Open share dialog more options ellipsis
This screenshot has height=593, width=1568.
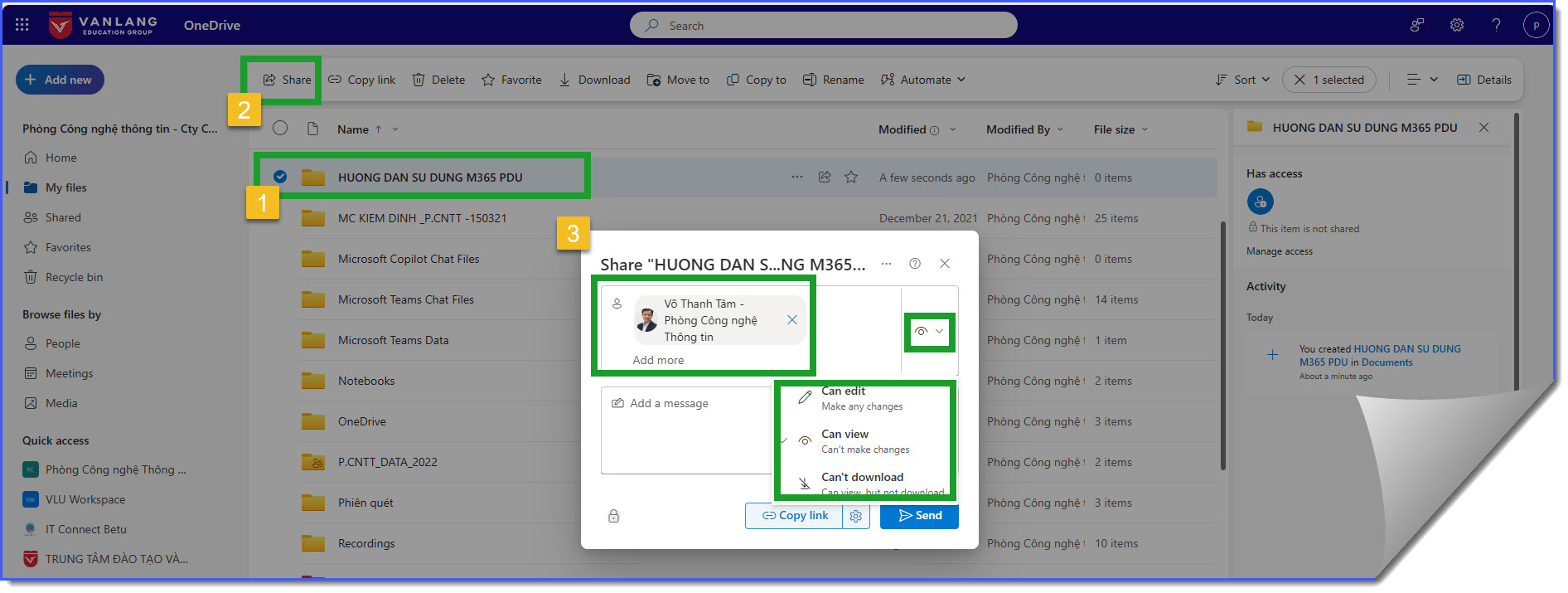tap(886, 264)
